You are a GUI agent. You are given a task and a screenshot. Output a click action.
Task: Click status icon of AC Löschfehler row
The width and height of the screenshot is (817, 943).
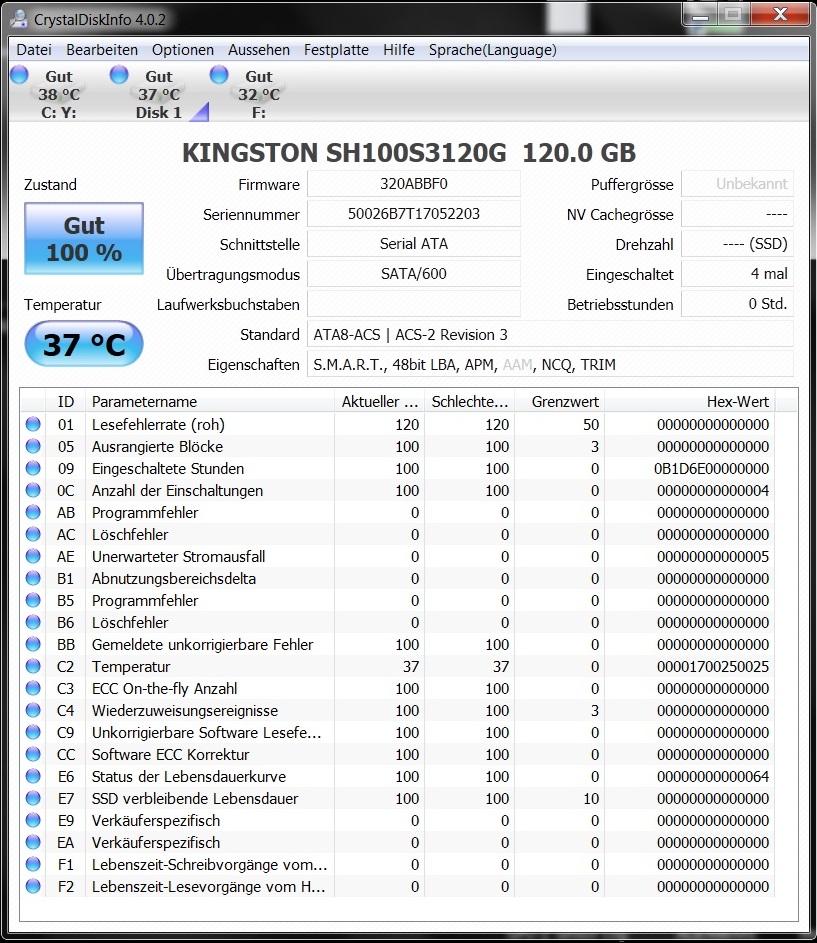point(33,534)
